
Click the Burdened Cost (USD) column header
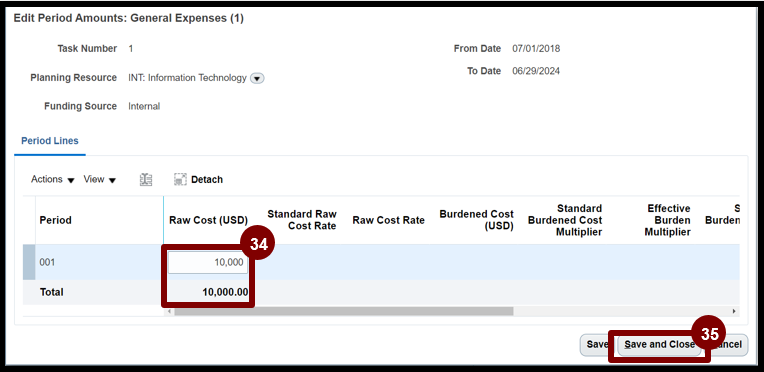click(477, 220)
